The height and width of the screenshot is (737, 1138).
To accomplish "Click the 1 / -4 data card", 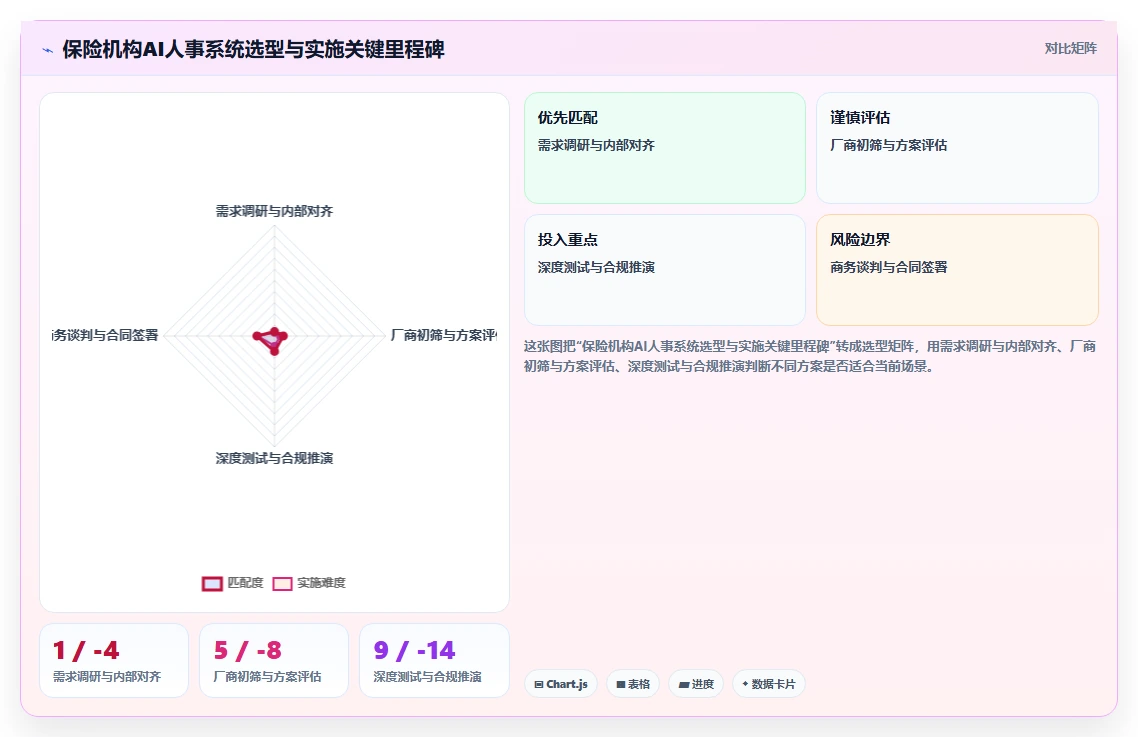I will [114, 660].
